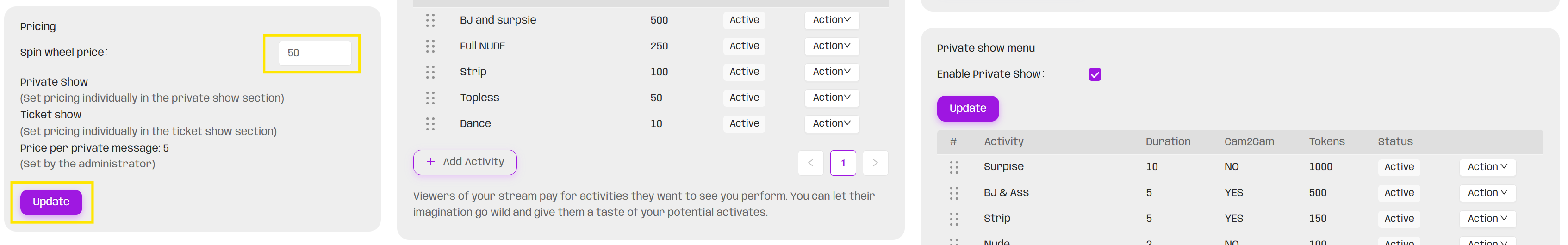This screenshot has width=1568, height=245.
Task: Open Action dropdown for Full NUDE
Action: tap(831, 46)
